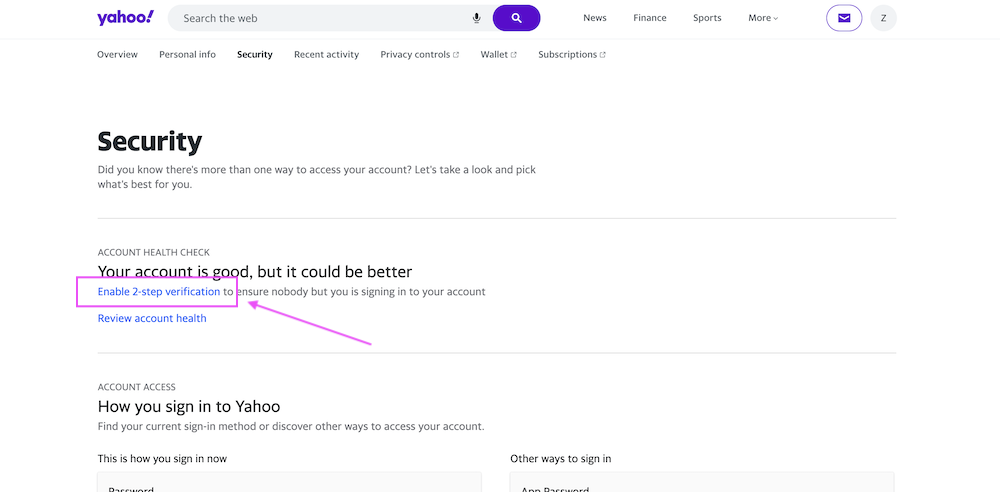Click the Enable 2-step verification link
The height and width of the screenshot is (492, 1000).
(159, 292)
